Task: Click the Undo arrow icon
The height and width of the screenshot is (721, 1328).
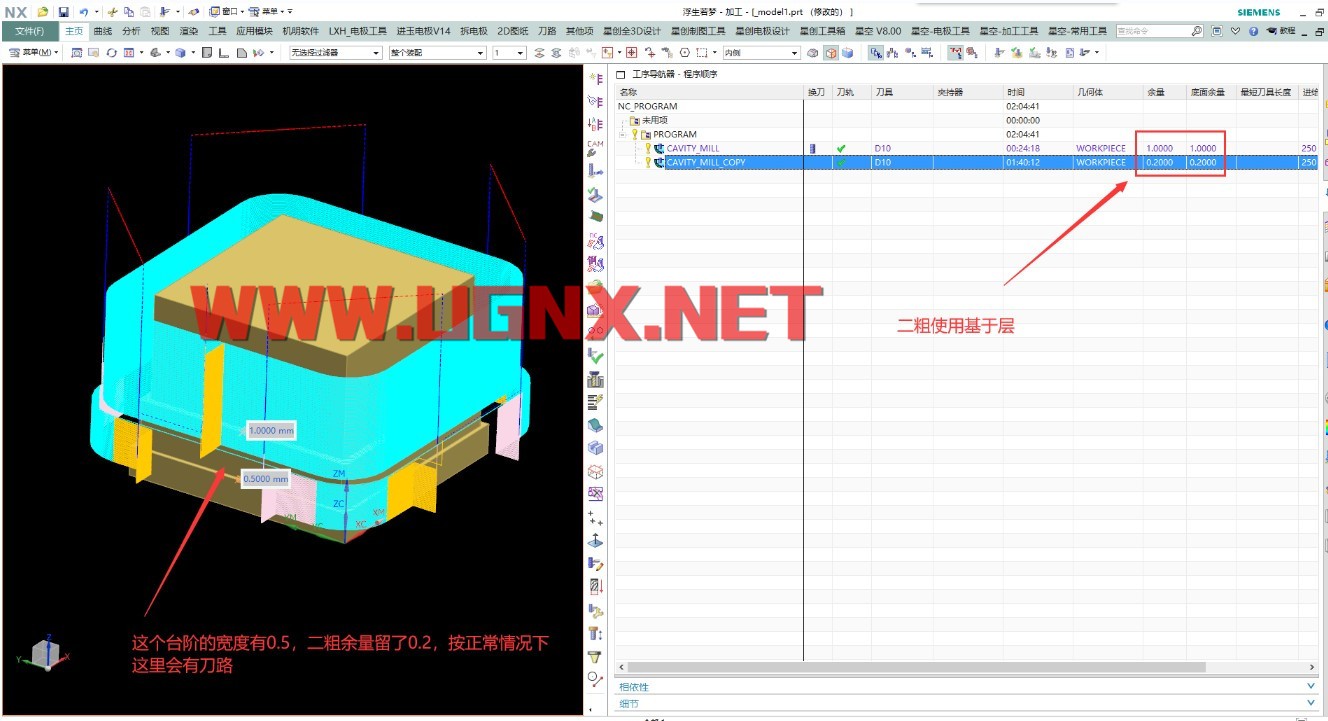Action: tap(83, 12)
